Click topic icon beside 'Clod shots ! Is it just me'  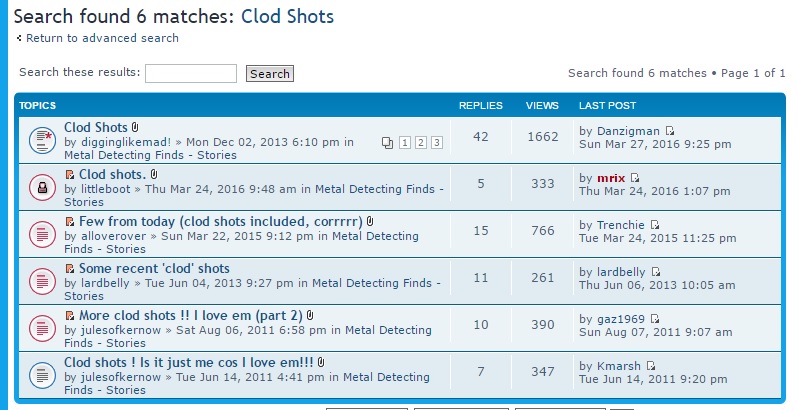[42, 375]
